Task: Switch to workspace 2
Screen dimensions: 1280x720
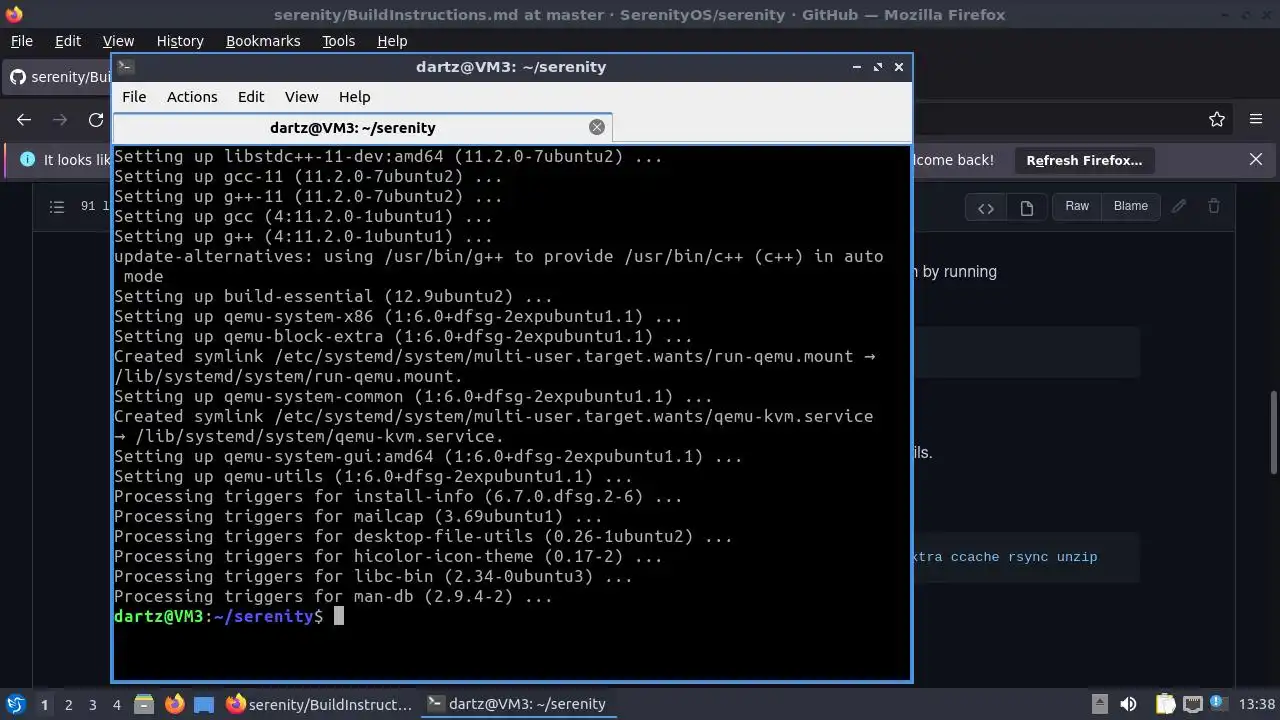Action: pos(68,704)
